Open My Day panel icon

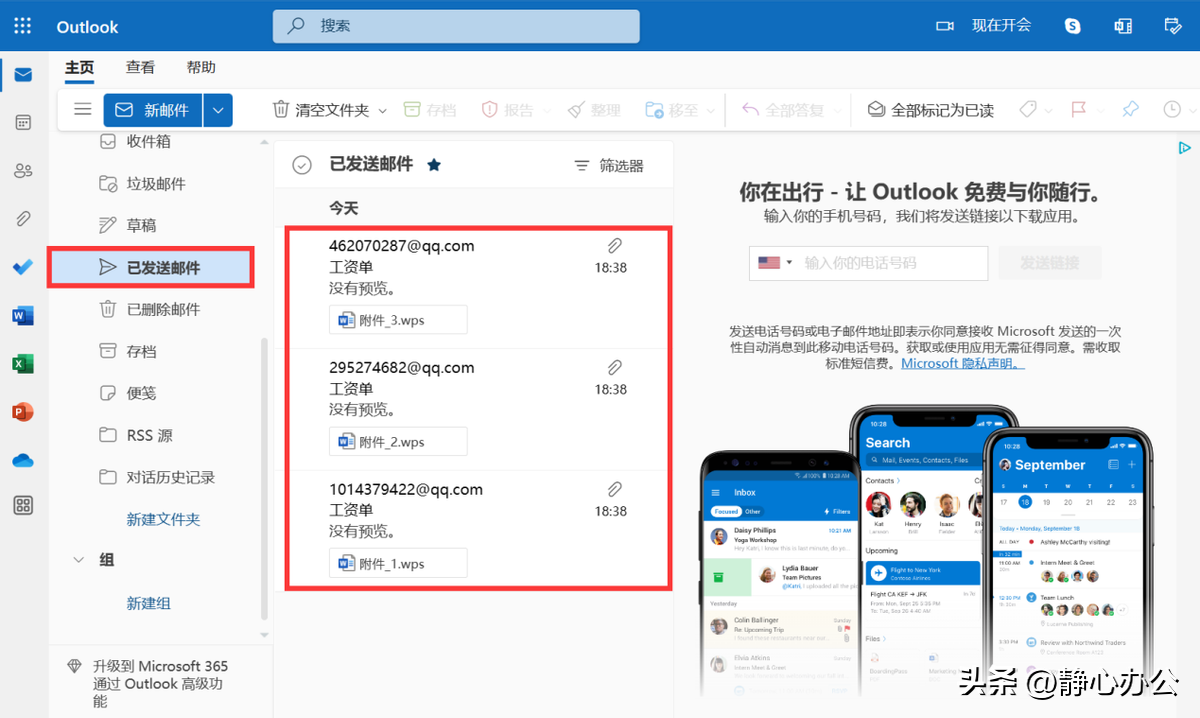point(1173,26)
